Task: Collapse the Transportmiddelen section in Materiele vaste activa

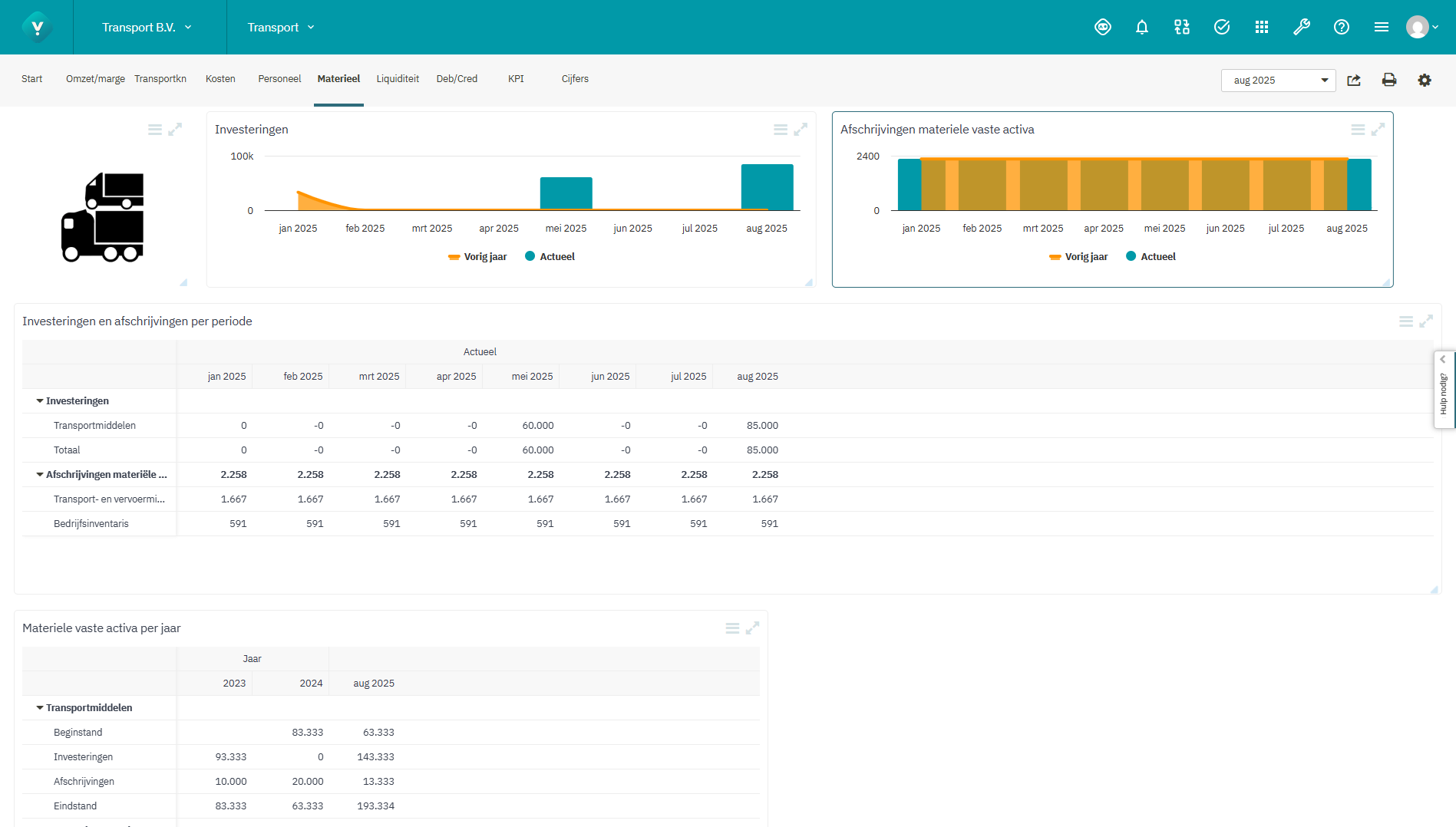Action: click(39, 707)
